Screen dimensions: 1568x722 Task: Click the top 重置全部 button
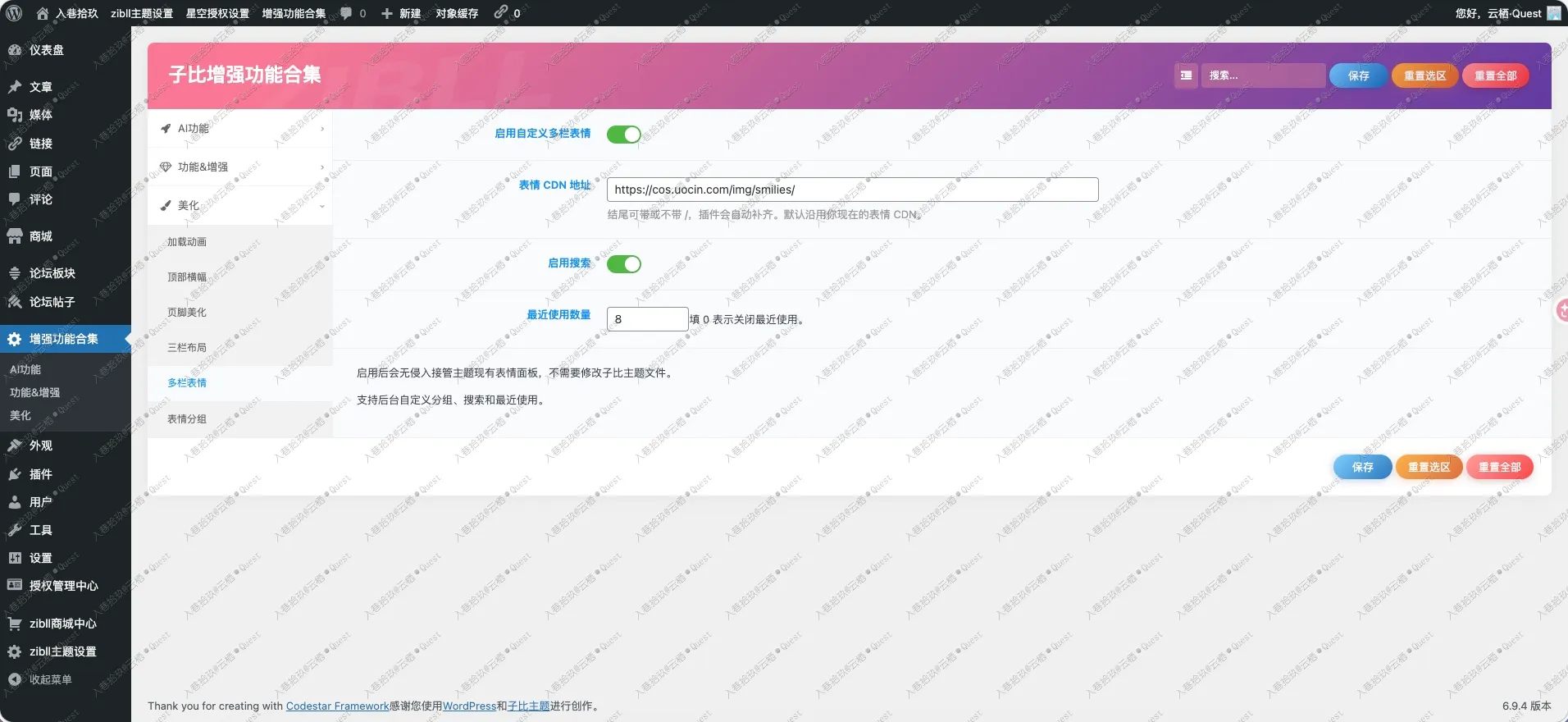point(1495,75)
